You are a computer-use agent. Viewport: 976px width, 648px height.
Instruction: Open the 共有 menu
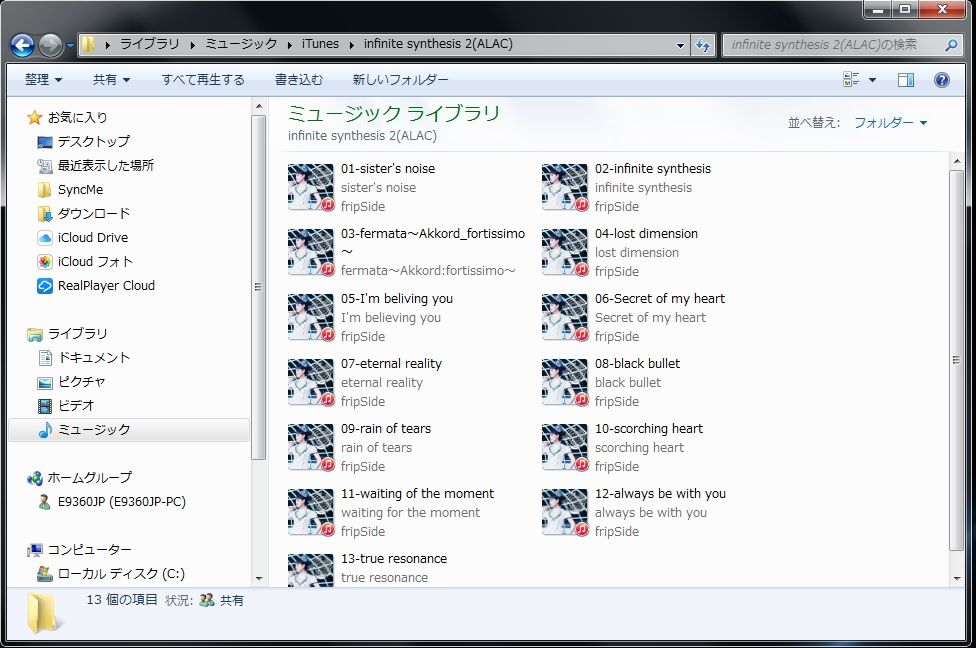coord(111,80)
